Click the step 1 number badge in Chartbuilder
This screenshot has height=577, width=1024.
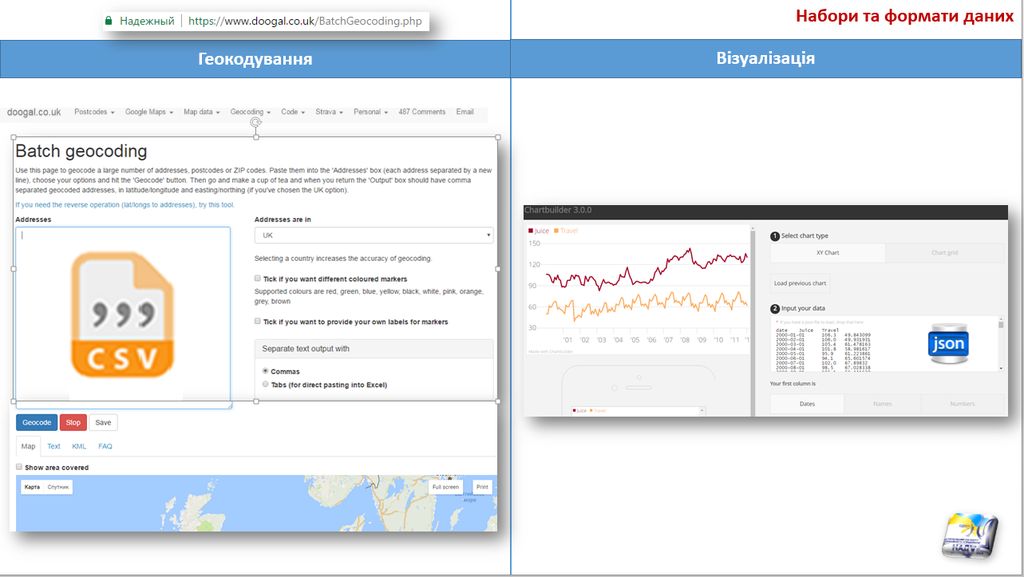coord(775,236)
